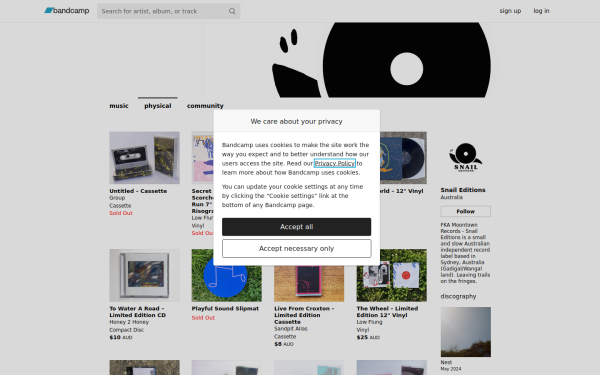Open the log in link
This screenshot has height=375, width=600.
541,11
